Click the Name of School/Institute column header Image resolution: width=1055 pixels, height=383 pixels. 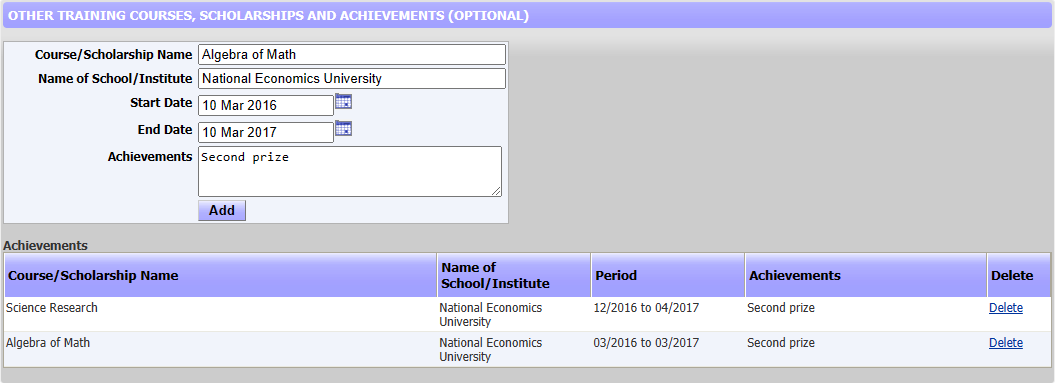click(514, 275)
